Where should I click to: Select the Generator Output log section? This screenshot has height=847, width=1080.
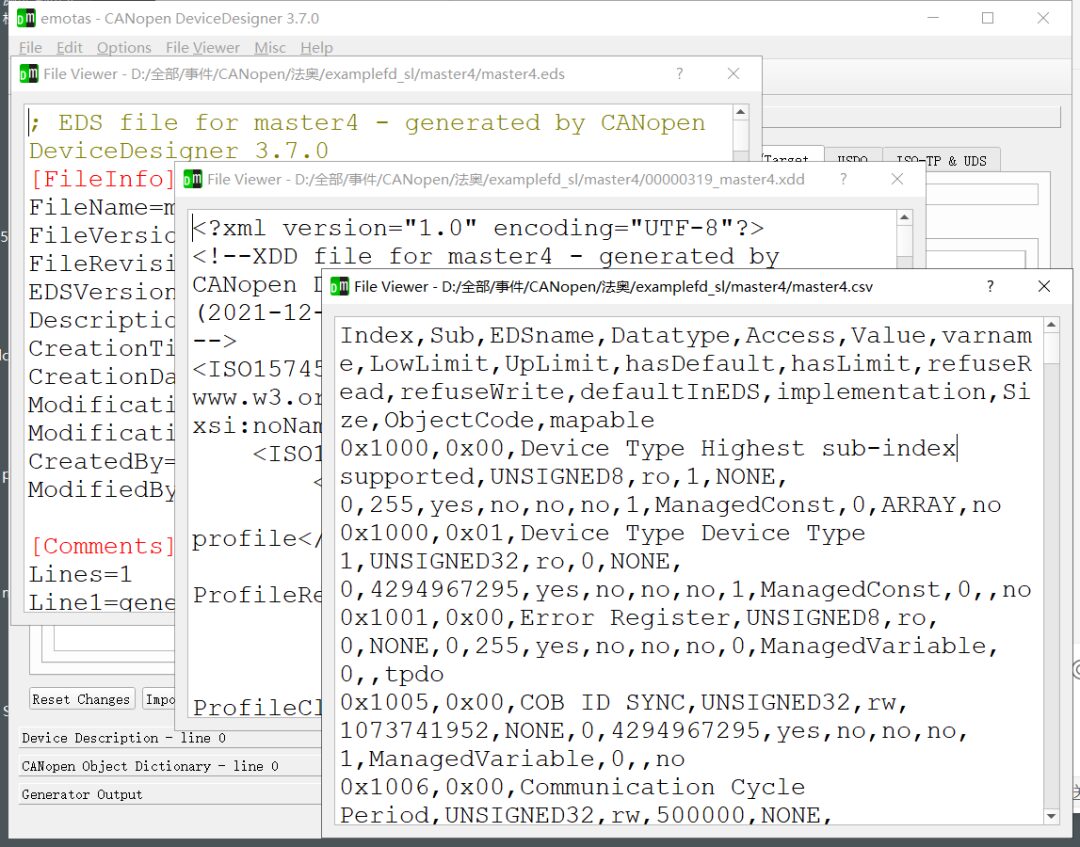pos(170,794)
